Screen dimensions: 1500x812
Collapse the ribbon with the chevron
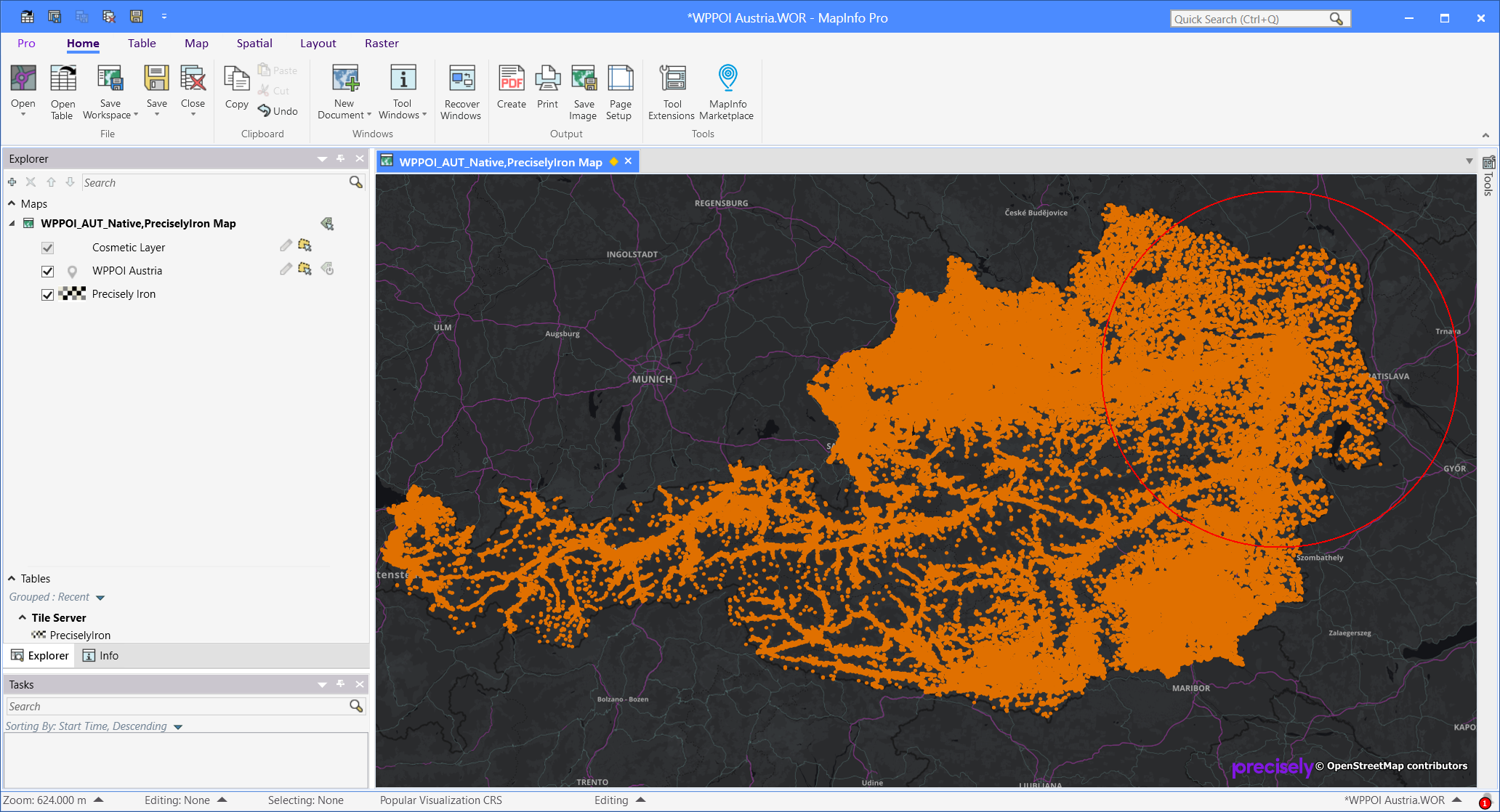(x=1485, y=135)
